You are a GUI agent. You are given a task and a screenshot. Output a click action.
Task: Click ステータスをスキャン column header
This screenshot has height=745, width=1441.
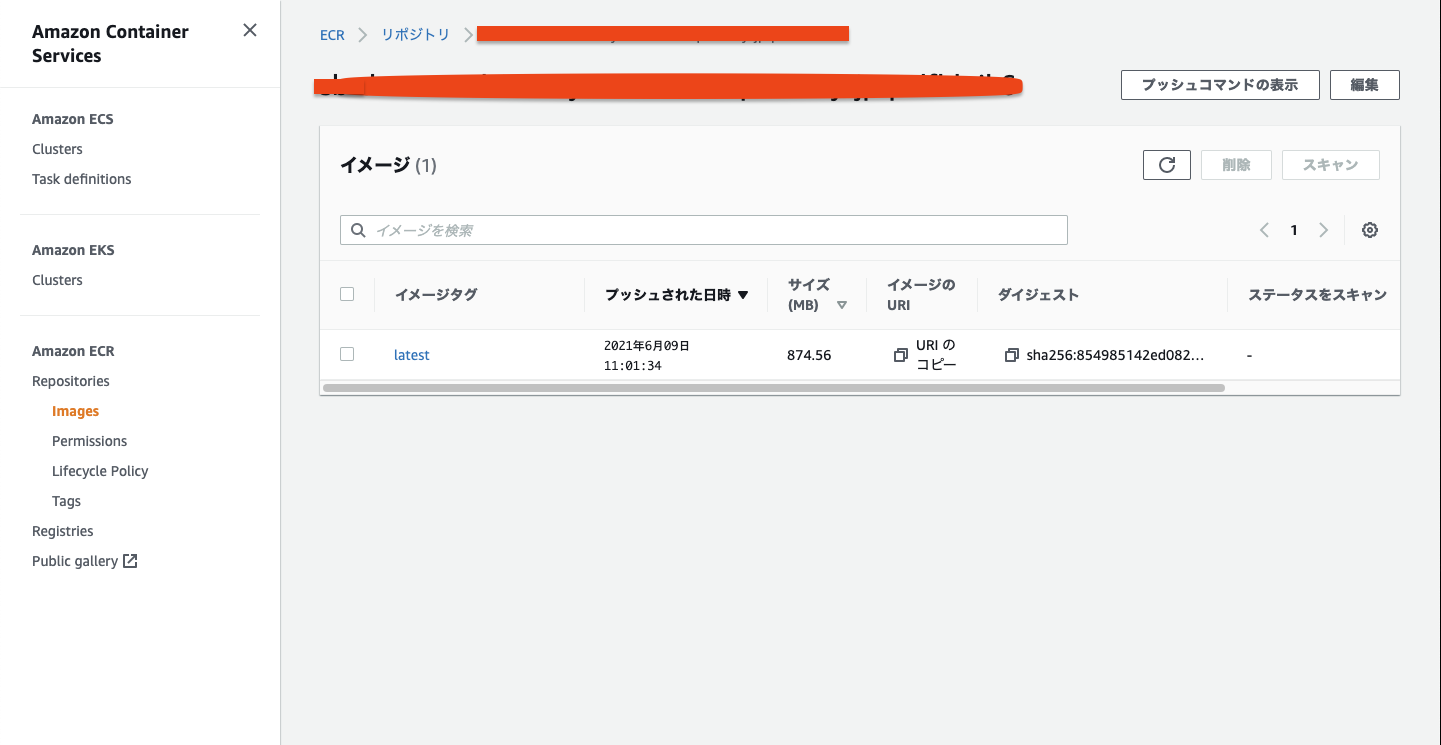click(1317, 295)
